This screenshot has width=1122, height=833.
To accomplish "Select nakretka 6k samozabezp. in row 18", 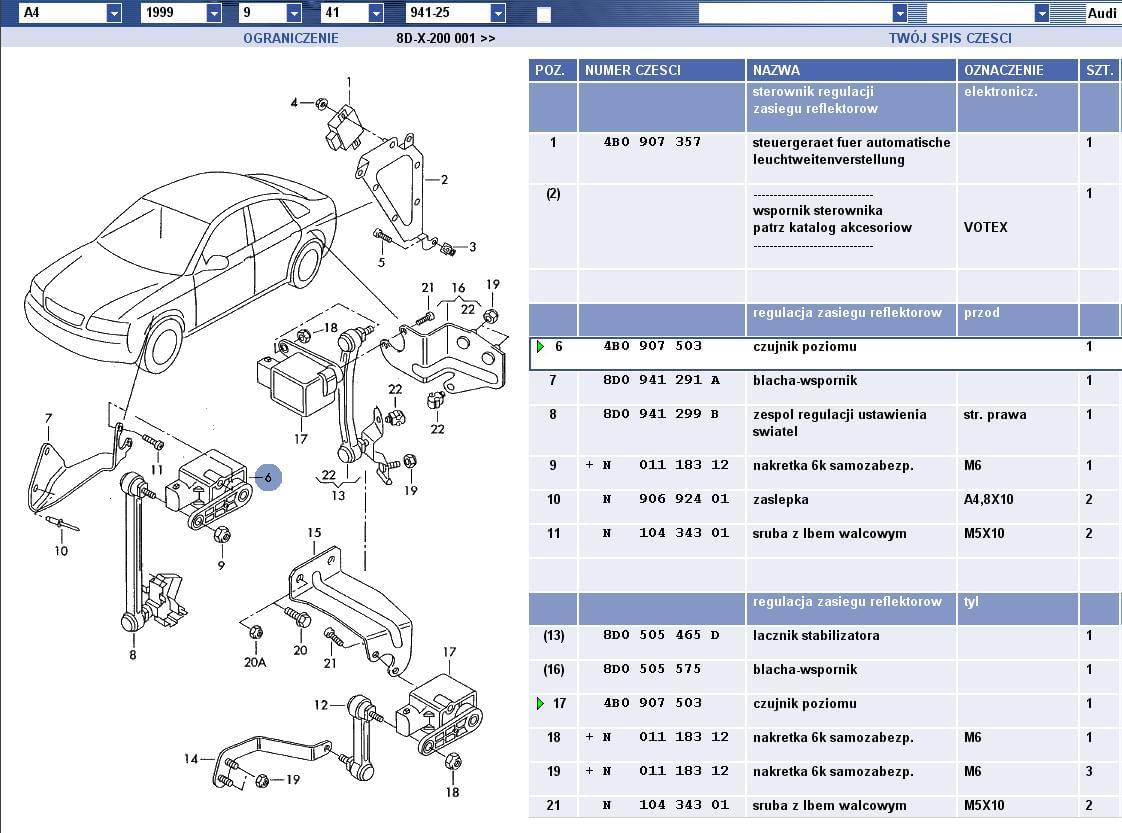I will [833, 737].
